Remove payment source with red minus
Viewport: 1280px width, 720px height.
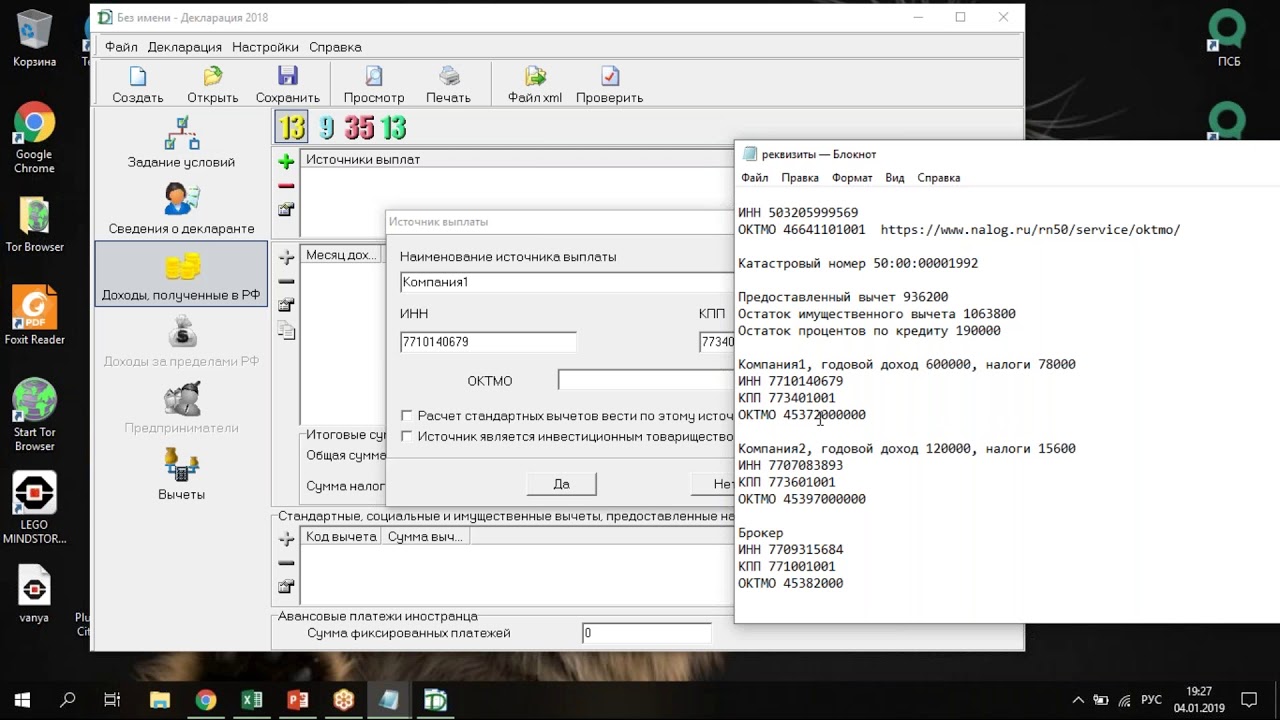coord(286,186)
